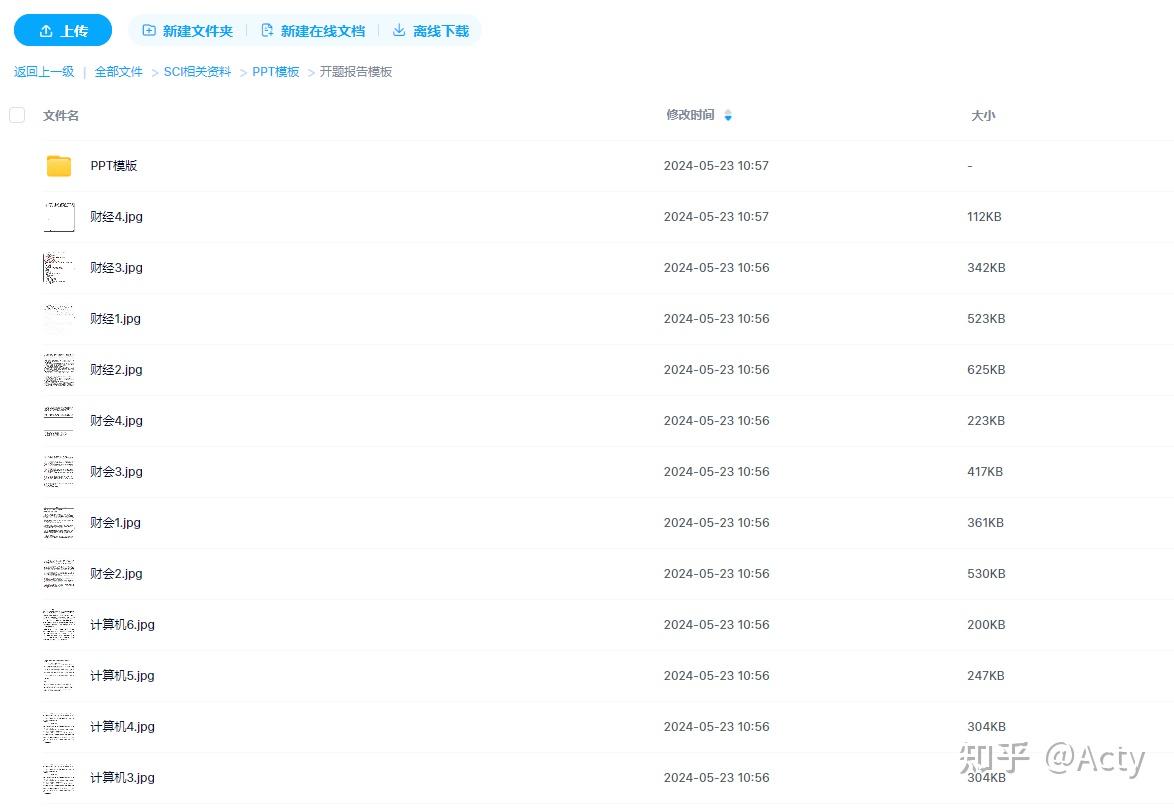Select file name 财经2.jpg
This screenshot has height=810, width=1174.
click(116, 369)
